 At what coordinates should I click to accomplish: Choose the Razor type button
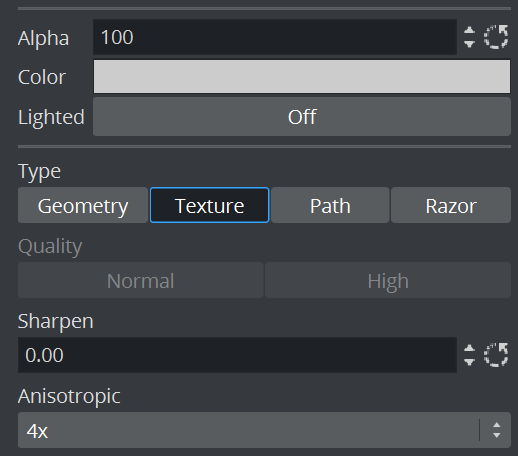[451, 205]
